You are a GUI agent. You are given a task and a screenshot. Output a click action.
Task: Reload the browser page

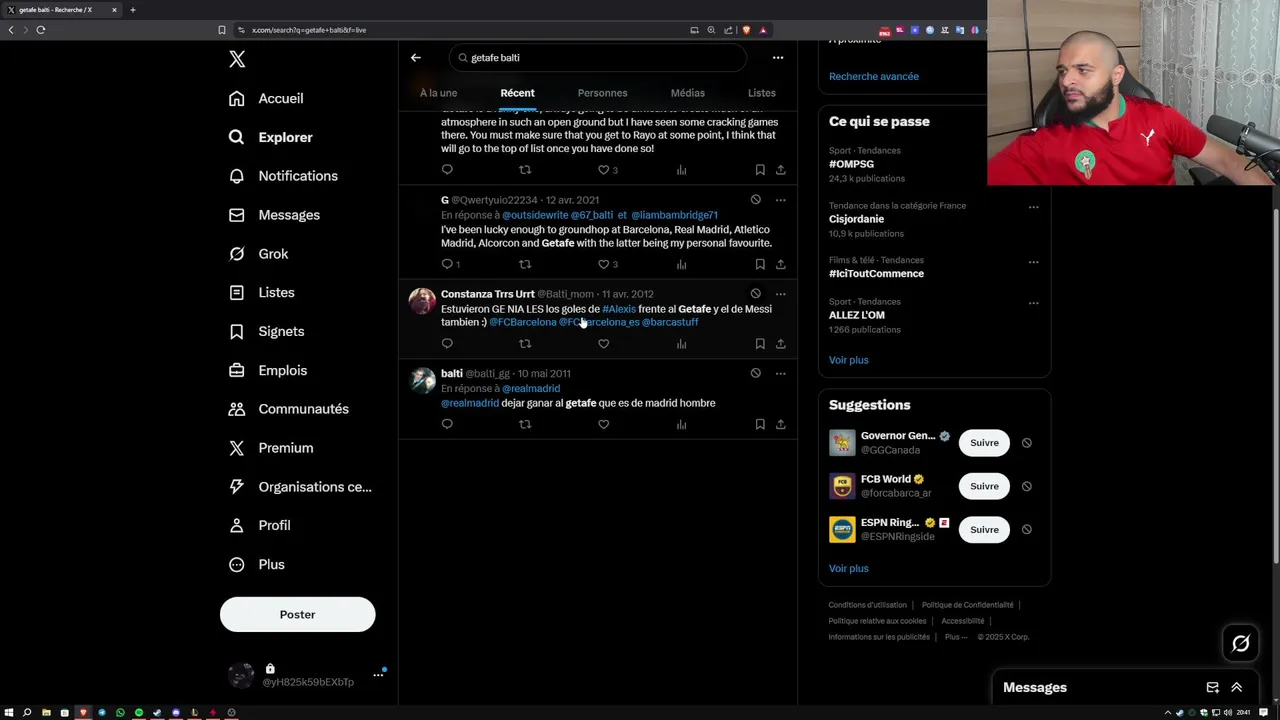click(x=41, y=30)
